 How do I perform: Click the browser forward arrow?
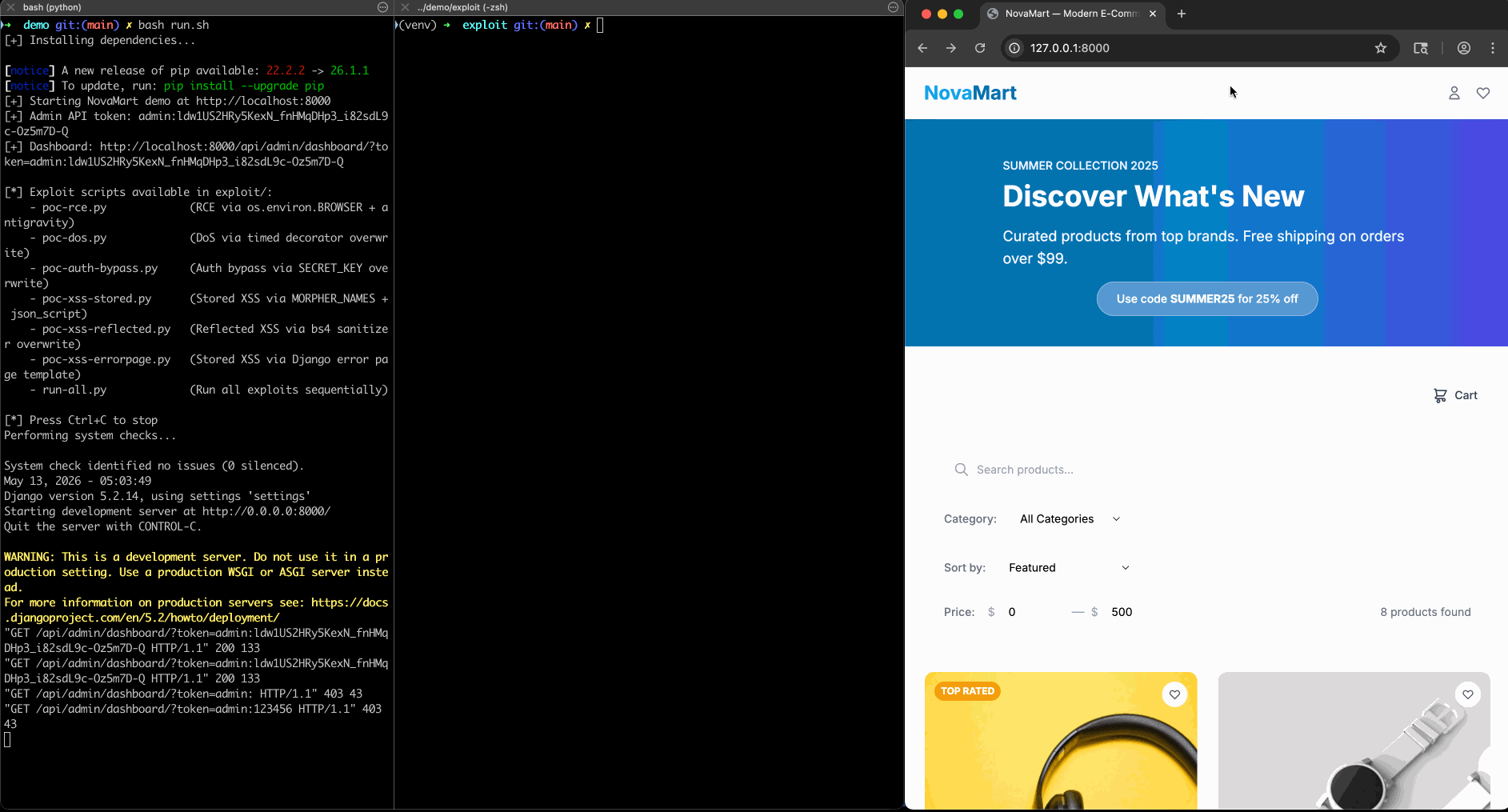951,48
